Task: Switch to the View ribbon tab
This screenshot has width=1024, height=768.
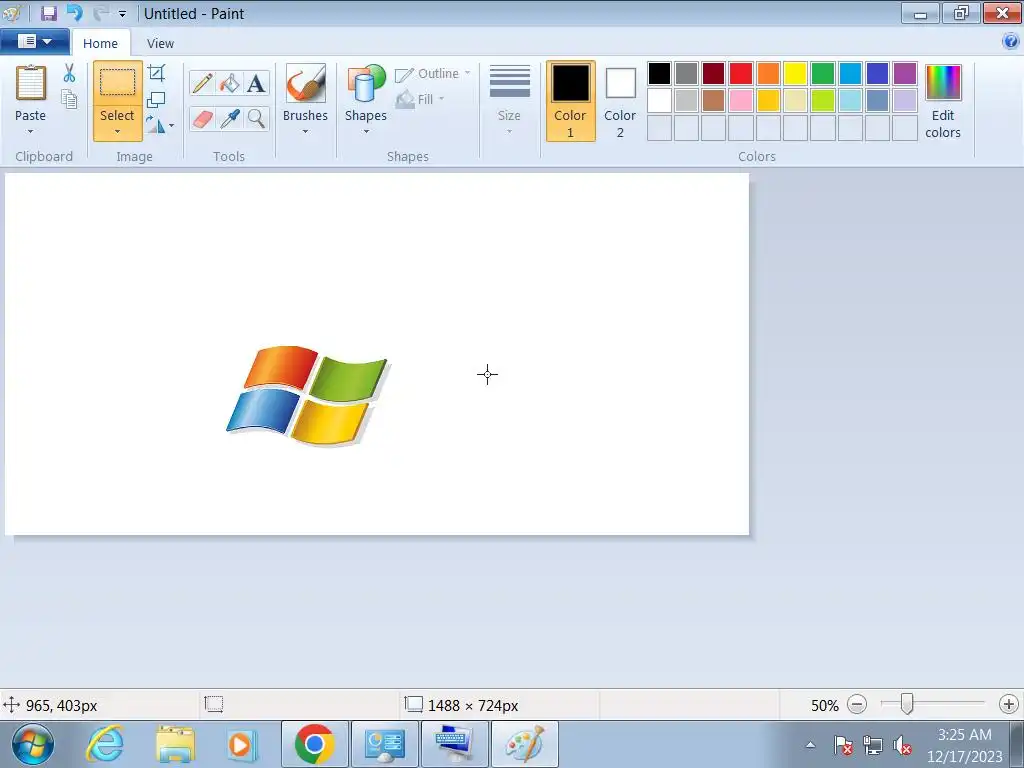Action: coord(160,43)
